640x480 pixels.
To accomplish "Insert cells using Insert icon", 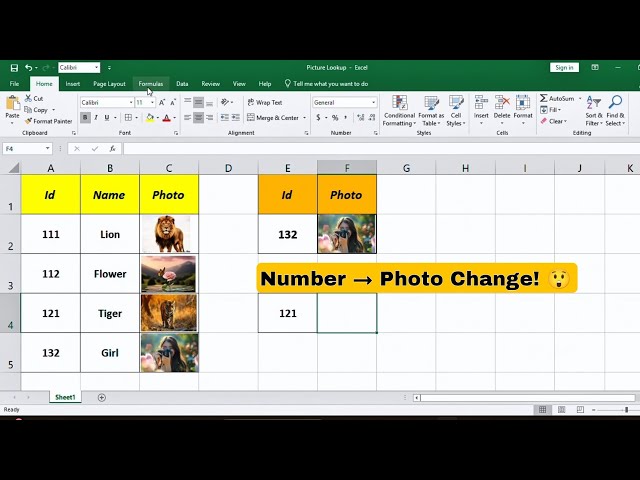I will point(481,111).
